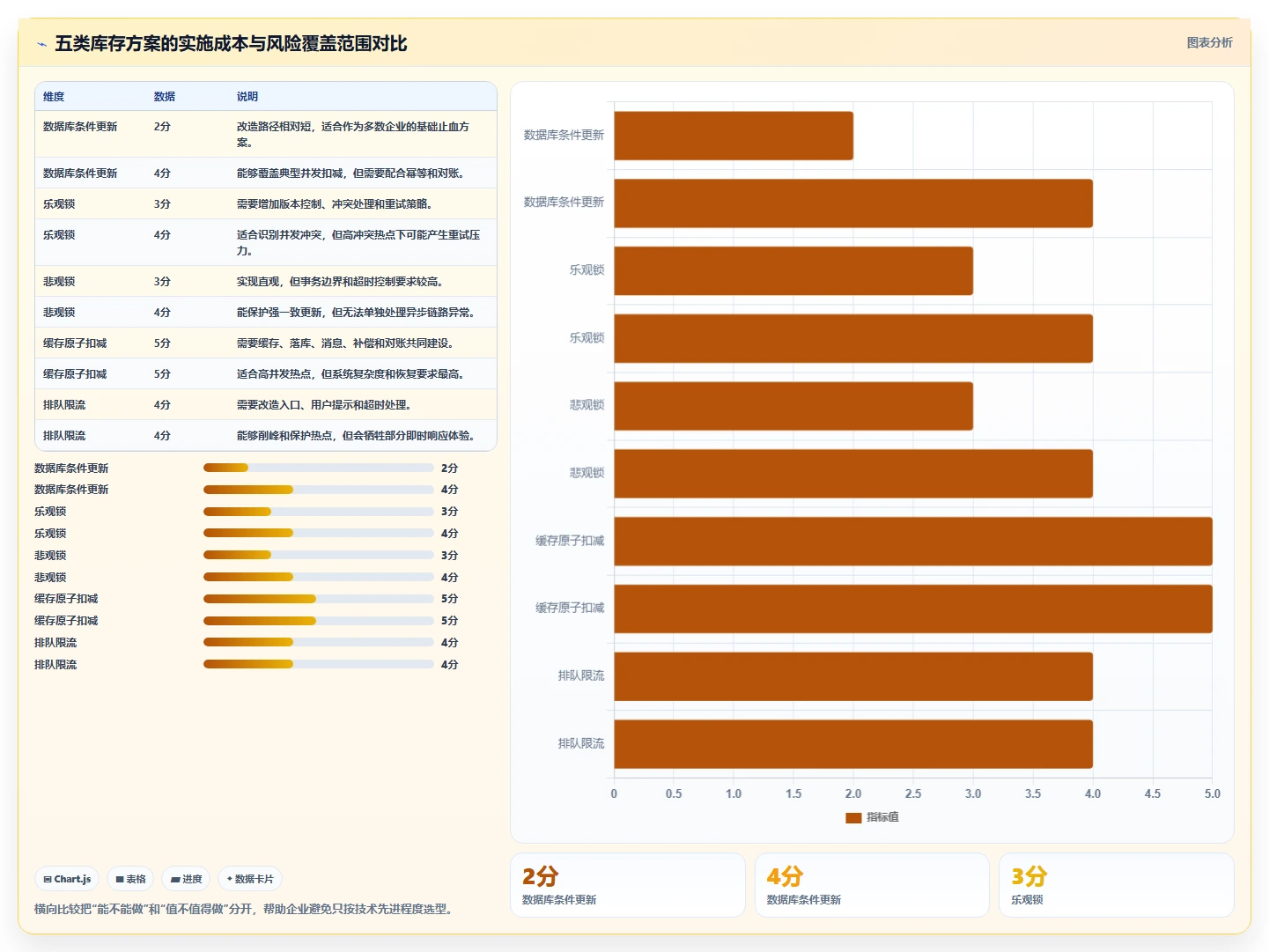Click the 3分 progress bar for 乐观锁
The image size is (1269, 952).
[319, 512]
